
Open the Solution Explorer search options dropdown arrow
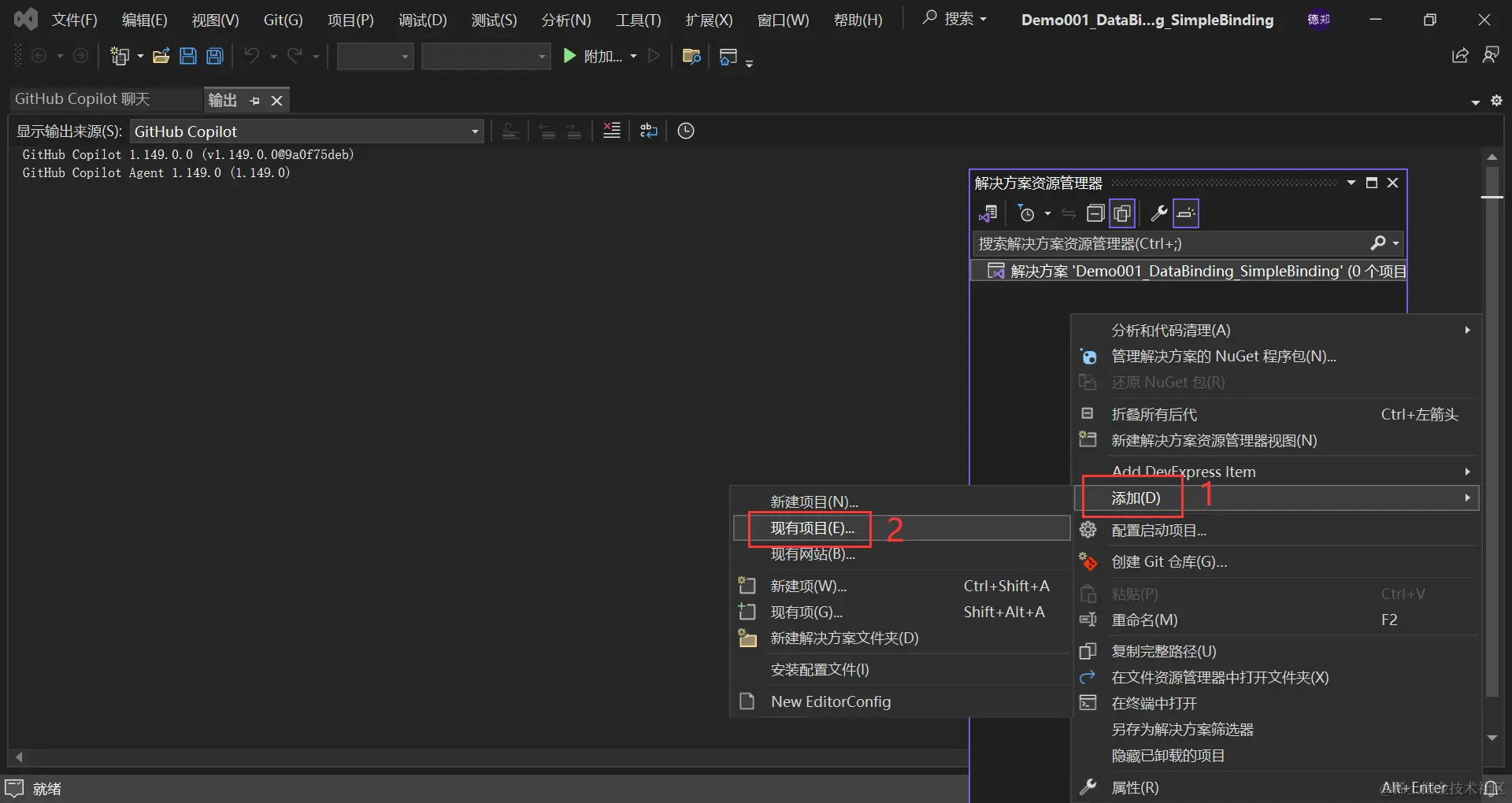point(1395,243)
